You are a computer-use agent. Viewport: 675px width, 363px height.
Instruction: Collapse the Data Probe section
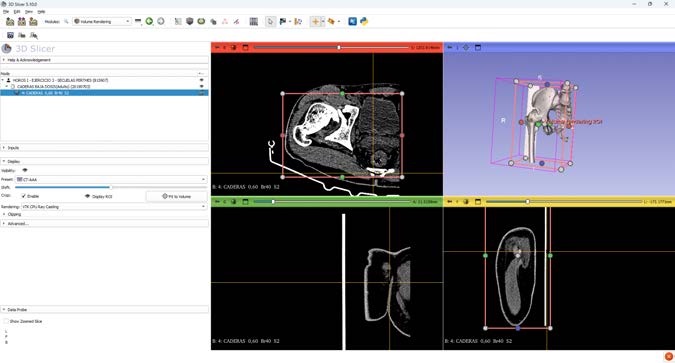[104, 310]
